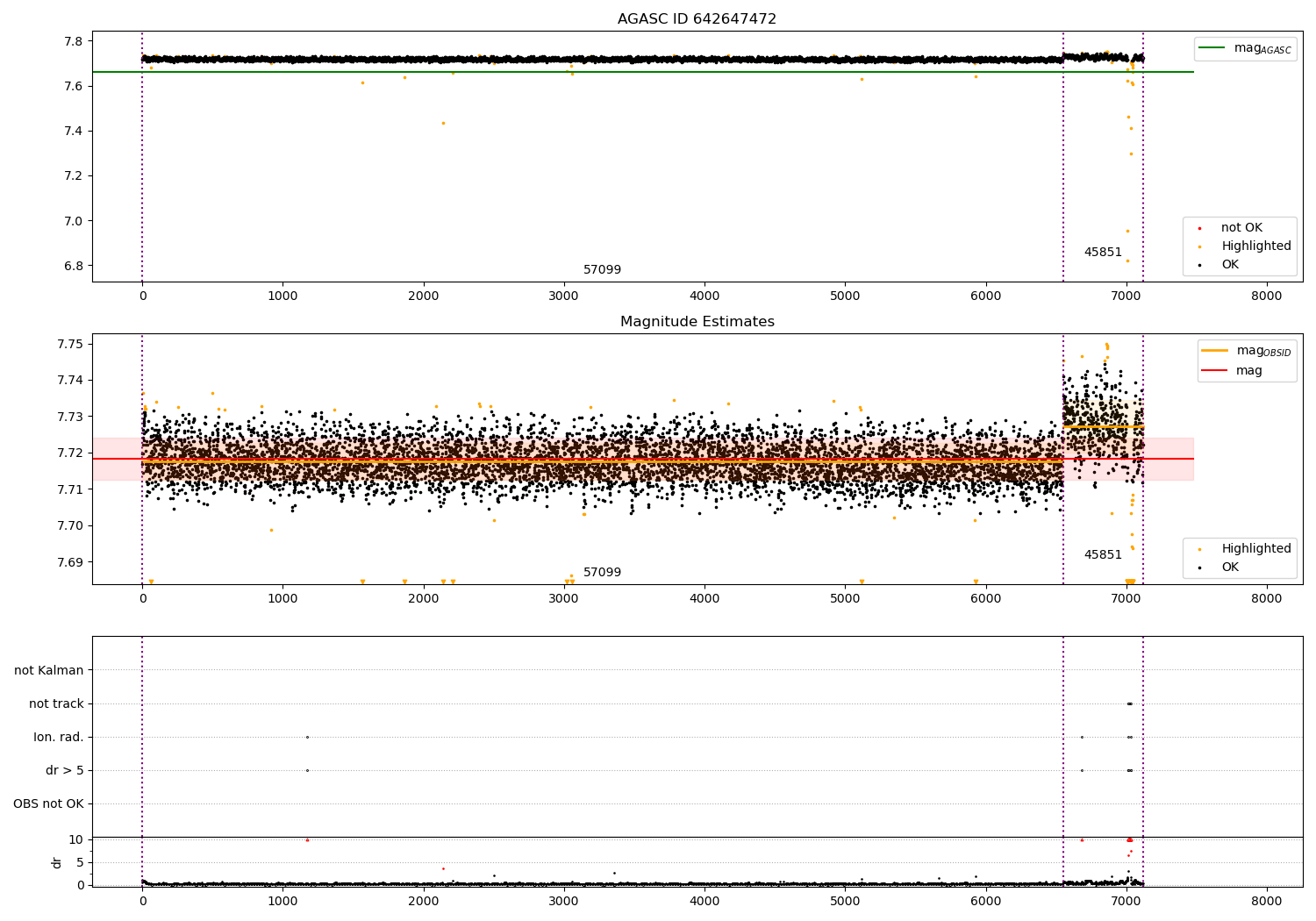Click the '7.8' y-axis tick in top plot
Screen dimensions: 1316x921
point(74,41)
